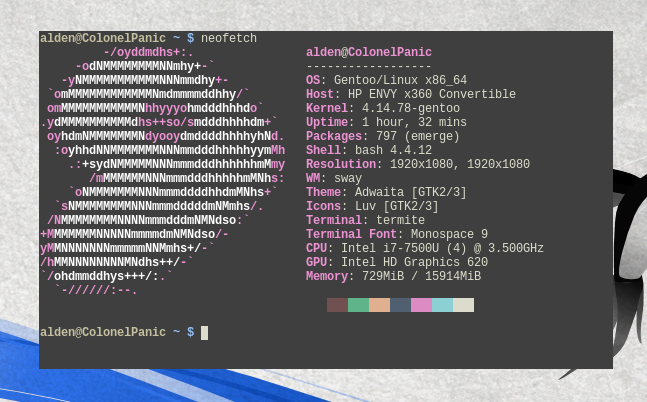Click the 'WM: sway' line

click(334, 178)
